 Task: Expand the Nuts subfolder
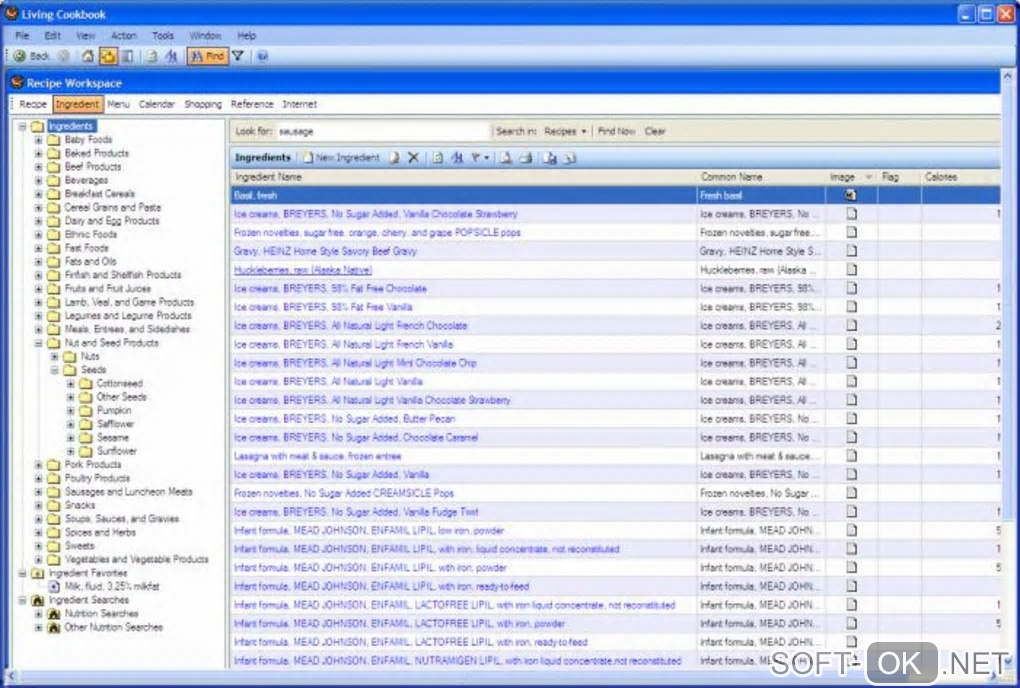(x=55, y=356)
